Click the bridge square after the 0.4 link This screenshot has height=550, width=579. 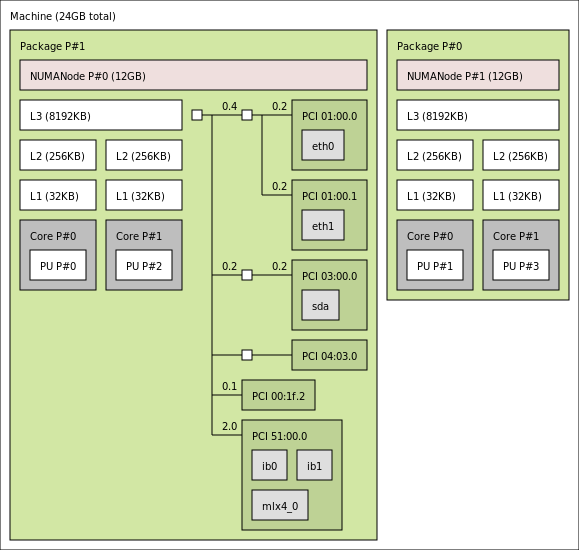[247, 115]
